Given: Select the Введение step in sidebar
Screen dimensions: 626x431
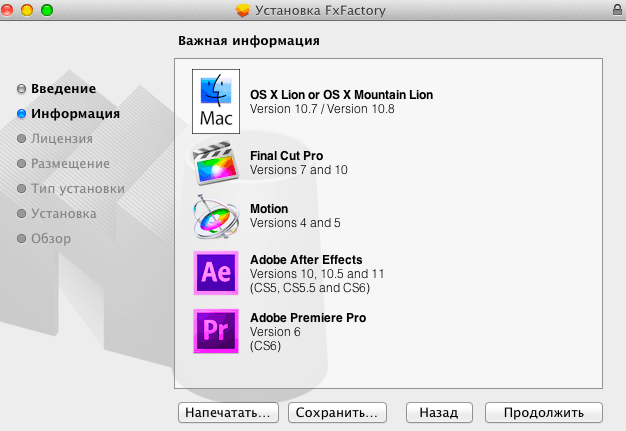Looking at the screenshot, I should [x=63, y=89].
